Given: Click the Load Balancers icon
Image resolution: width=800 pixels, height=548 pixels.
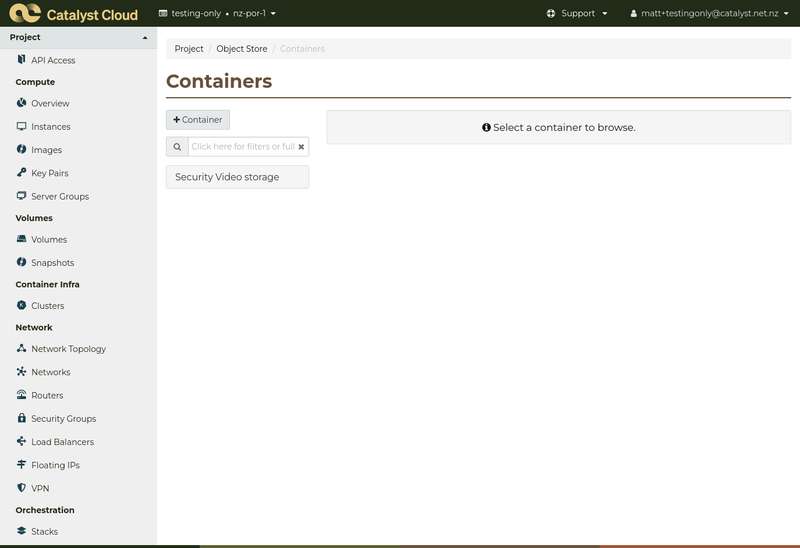Looking at the screenshot, I should 21,441.
